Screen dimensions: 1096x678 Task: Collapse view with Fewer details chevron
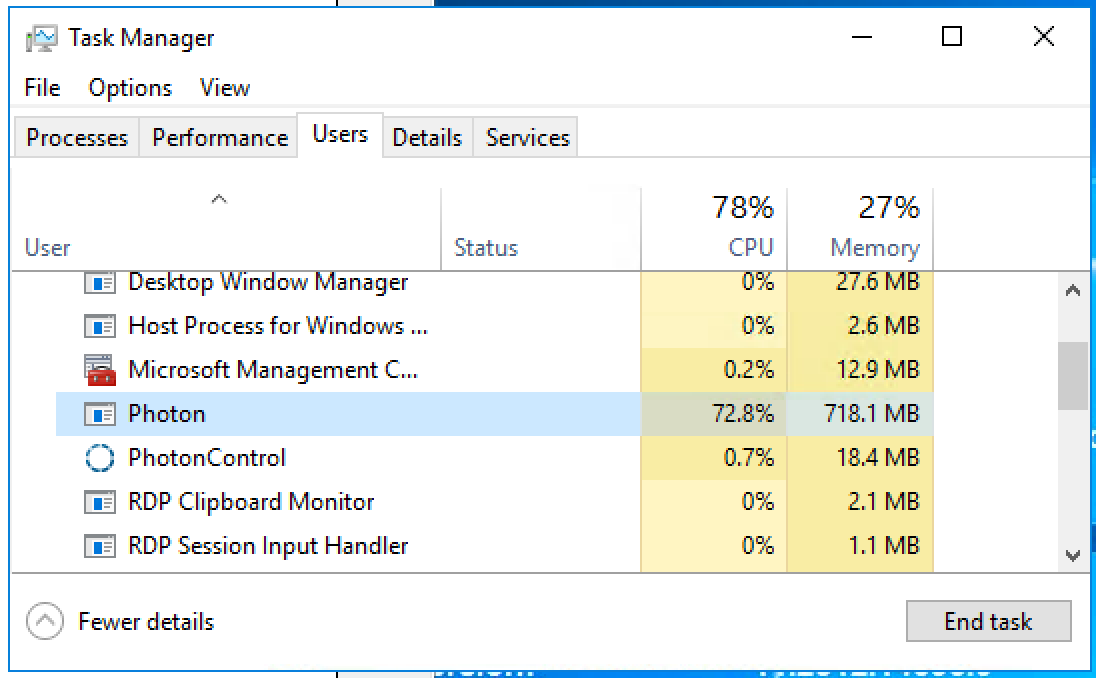coord(45,621)
